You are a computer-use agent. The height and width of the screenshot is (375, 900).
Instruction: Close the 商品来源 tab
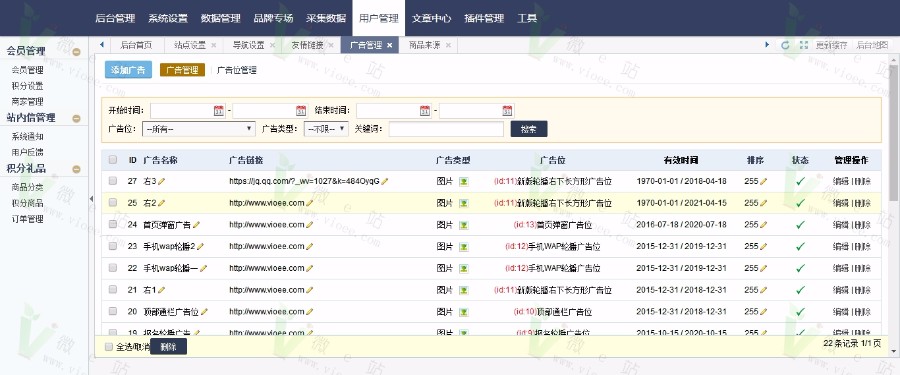click(x=448, y=45)
